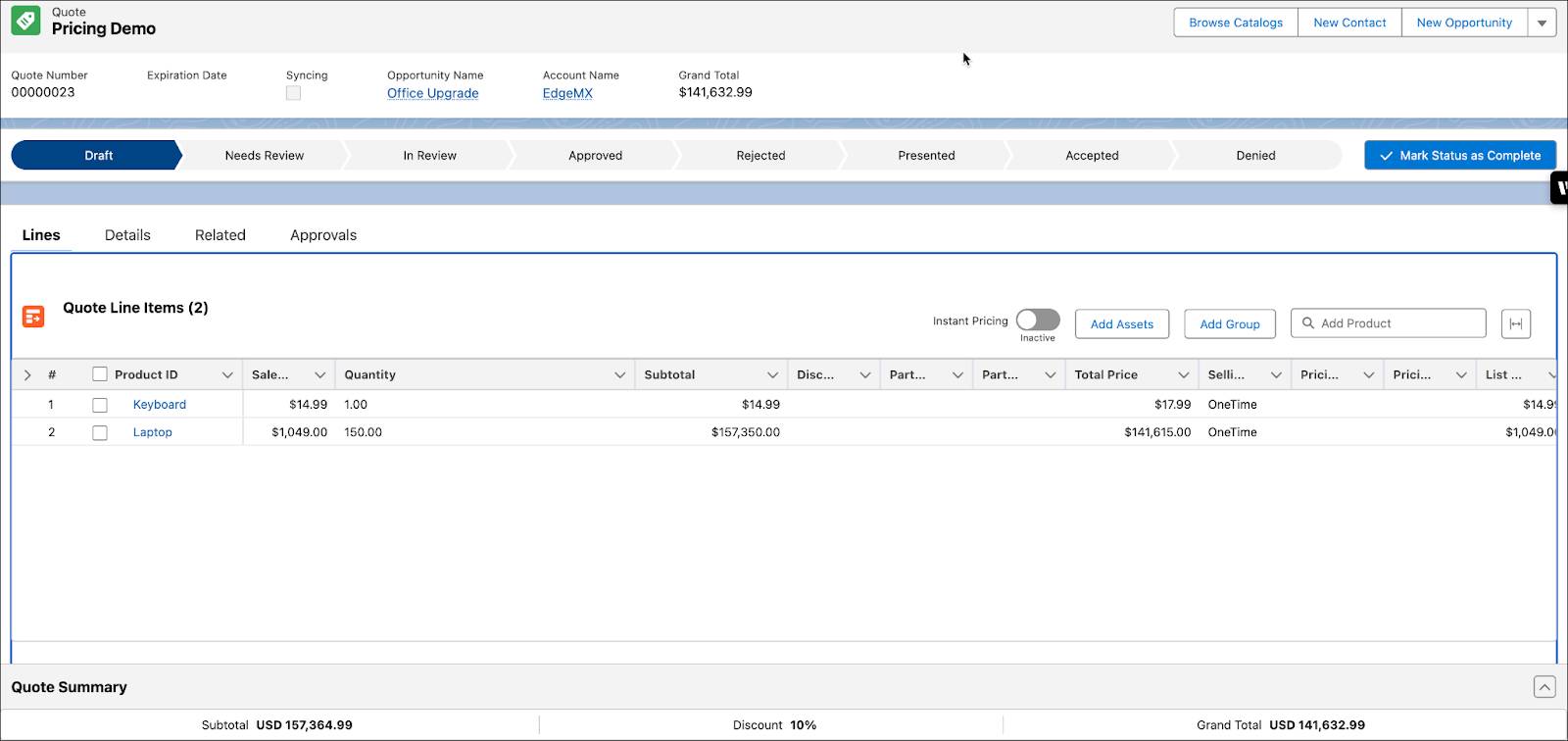Select the Laptop row checkbox
Viewport: 1568px width, 741px height.
[100, 432]
